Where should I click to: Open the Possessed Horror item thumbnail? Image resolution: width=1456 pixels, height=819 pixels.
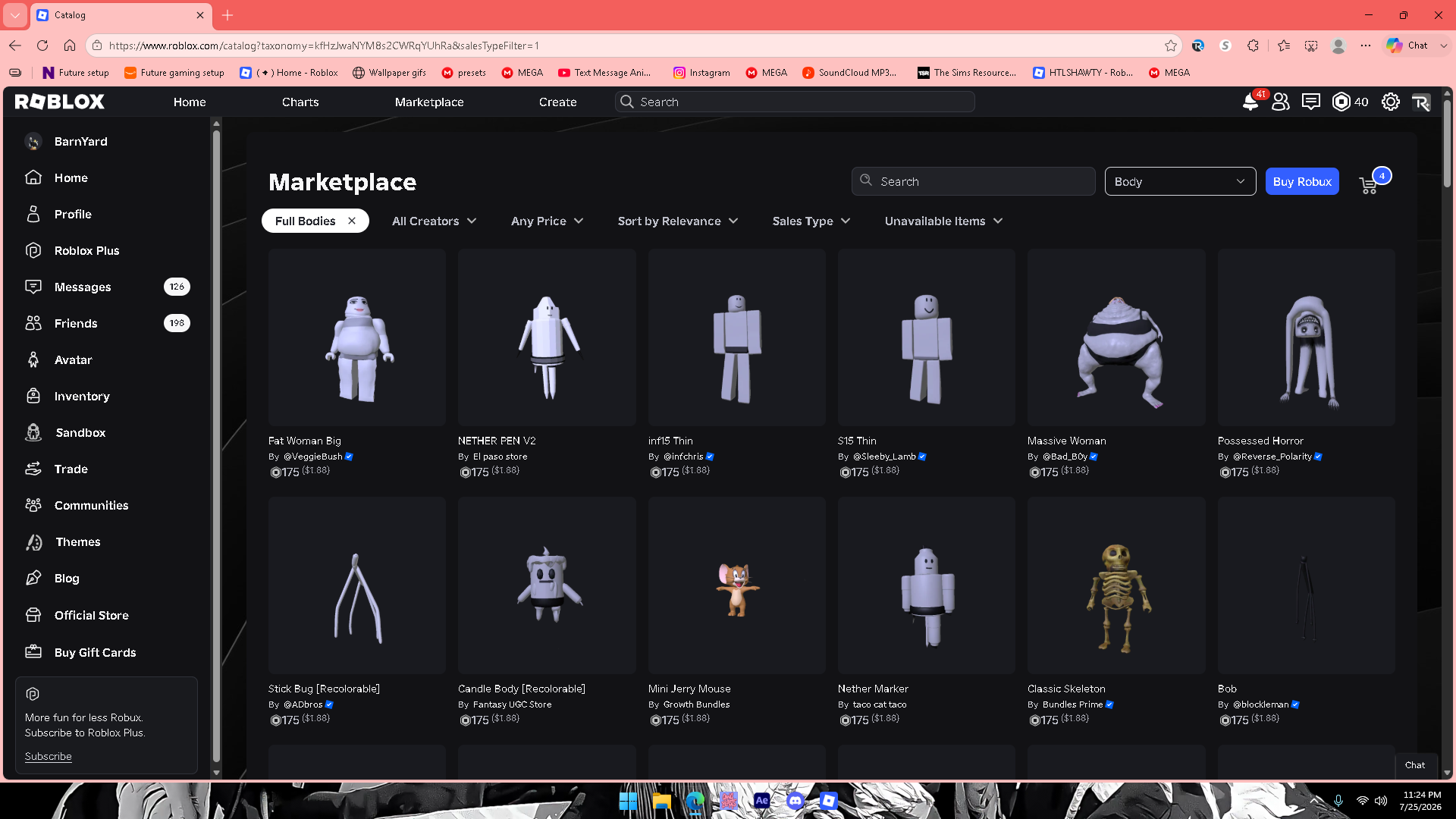(x=1307, y=337)
